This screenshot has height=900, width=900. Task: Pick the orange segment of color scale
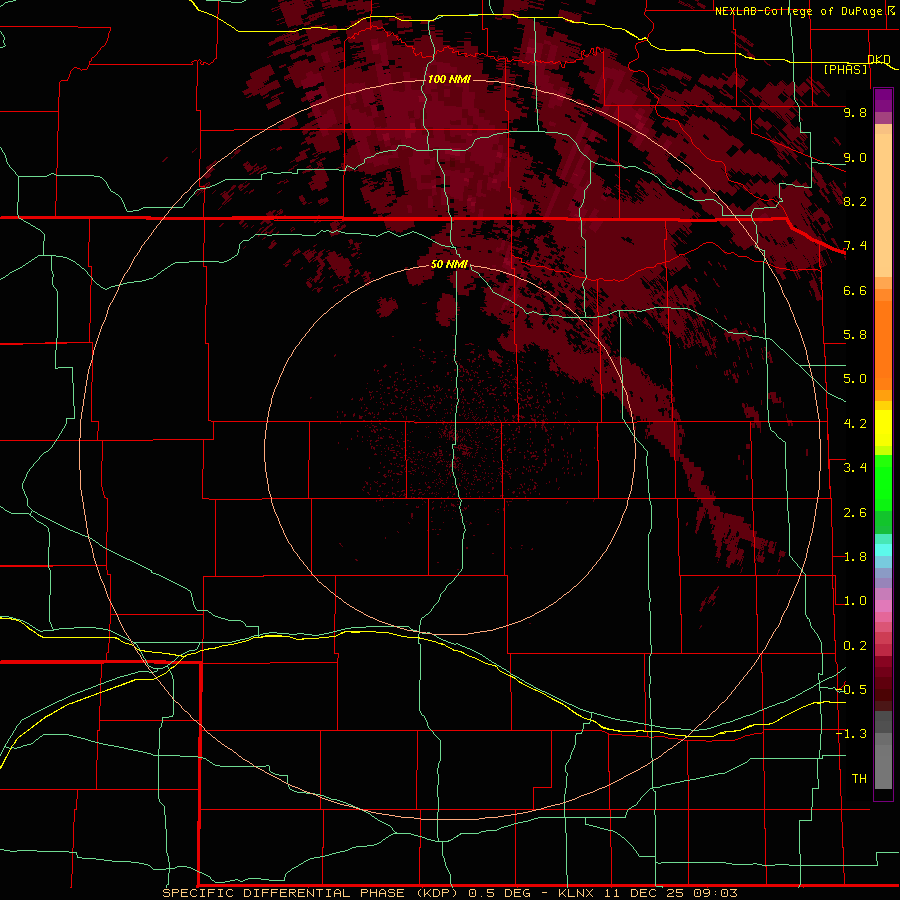click(883, 344)
